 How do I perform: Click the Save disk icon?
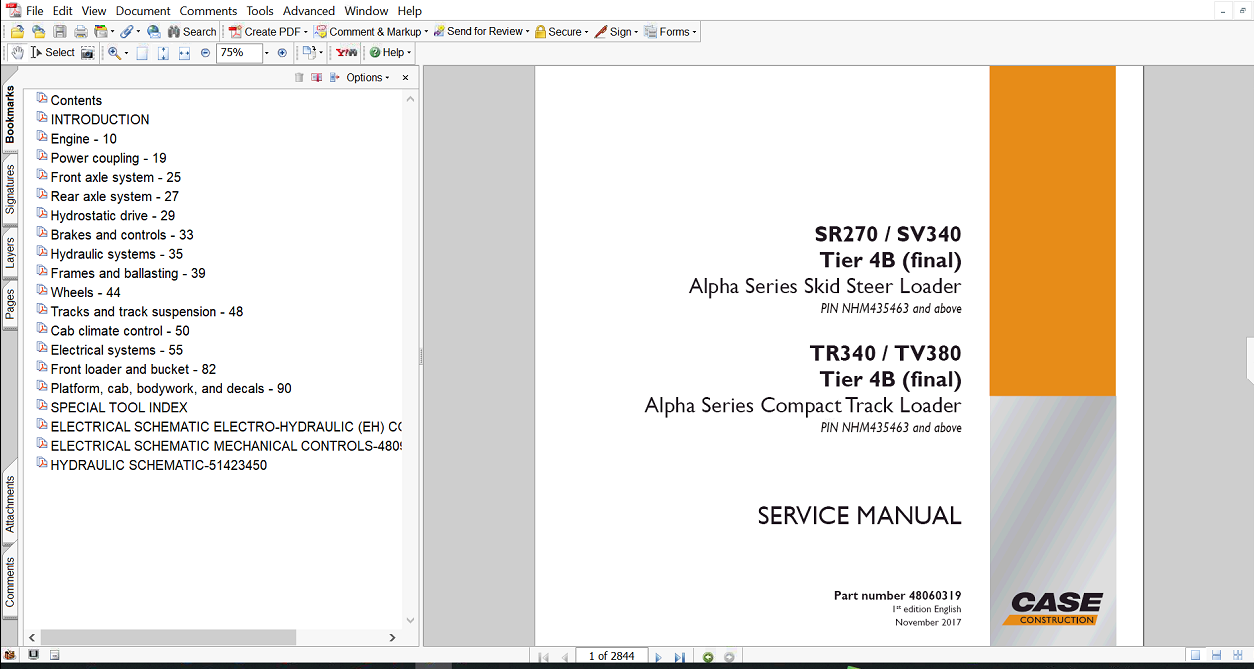pos(60,32)
